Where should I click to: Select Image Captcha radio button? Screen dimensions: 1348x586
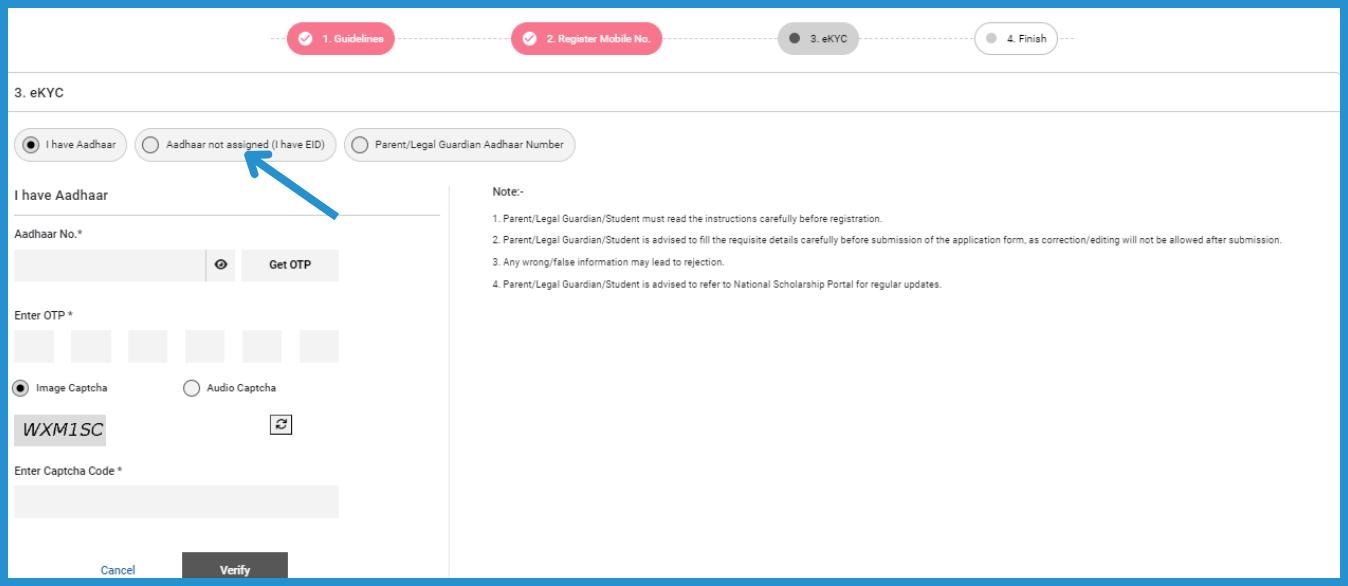(20, 388)
